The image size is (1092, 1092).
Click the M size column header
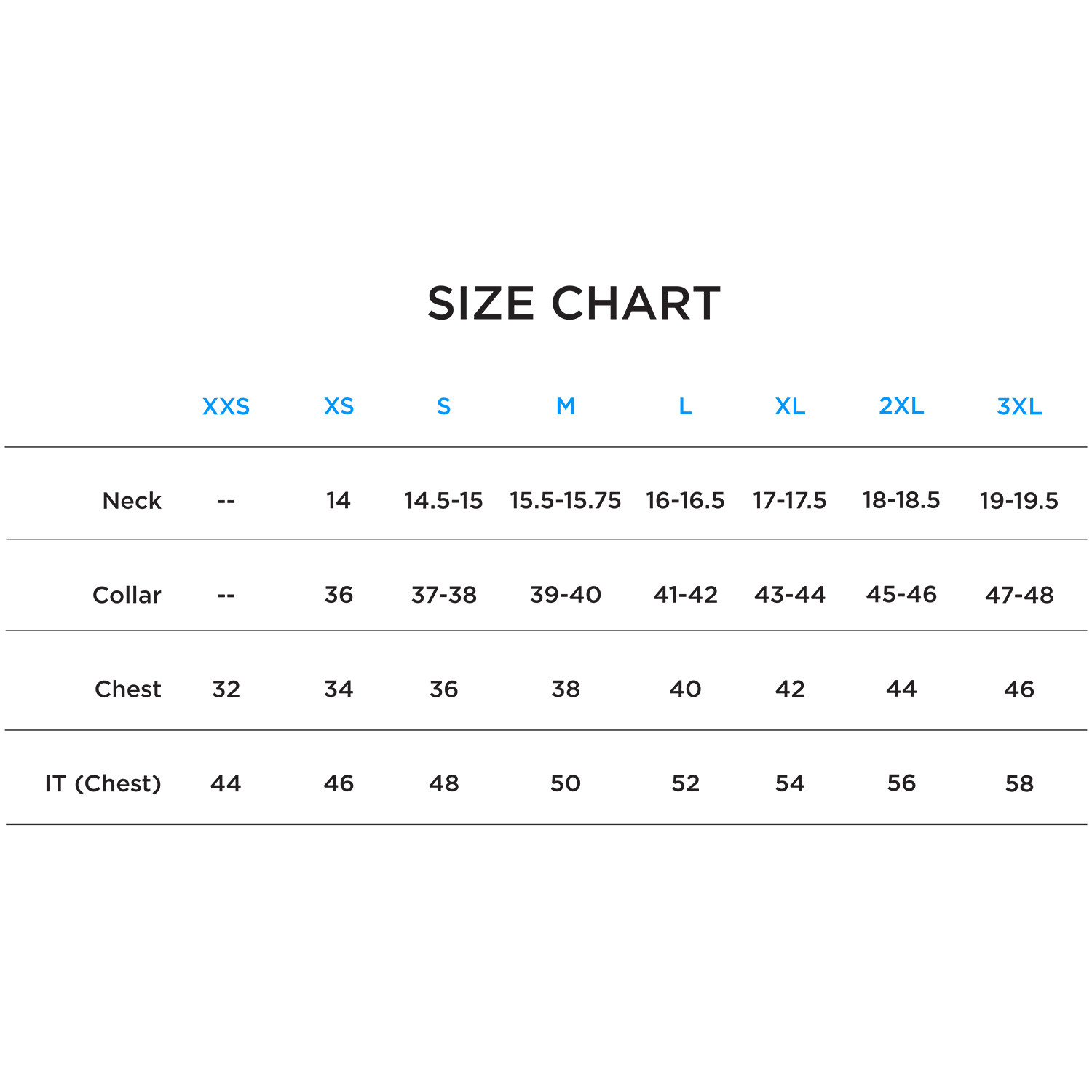tap(566, 406)
